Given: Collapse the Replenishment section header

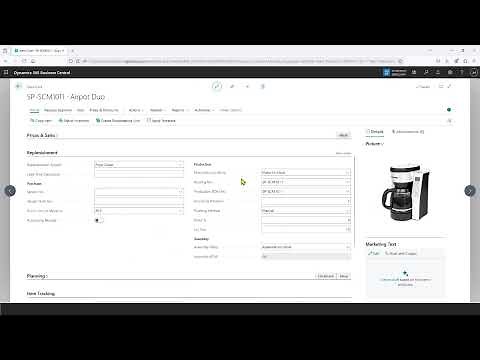Looking at the screenshot, I should [42, 153].
